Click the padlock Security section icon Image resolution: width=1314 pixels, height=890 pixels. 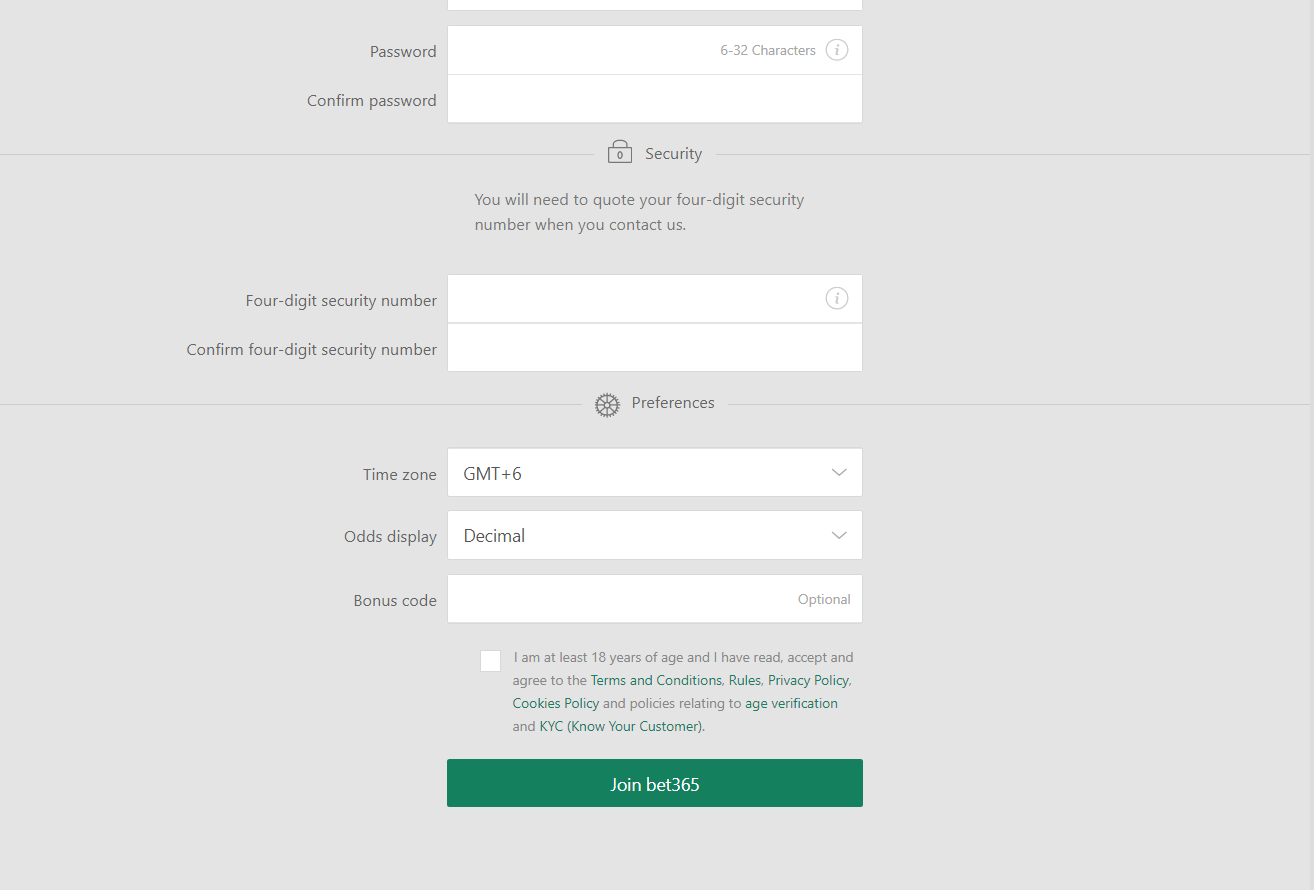point(619,151)
